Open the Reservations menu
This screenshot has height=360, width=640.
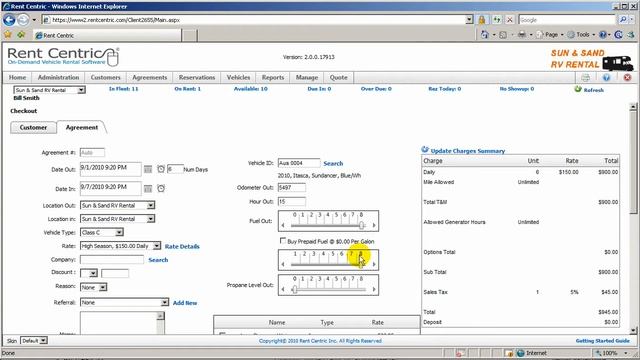(x=197, y=78)
